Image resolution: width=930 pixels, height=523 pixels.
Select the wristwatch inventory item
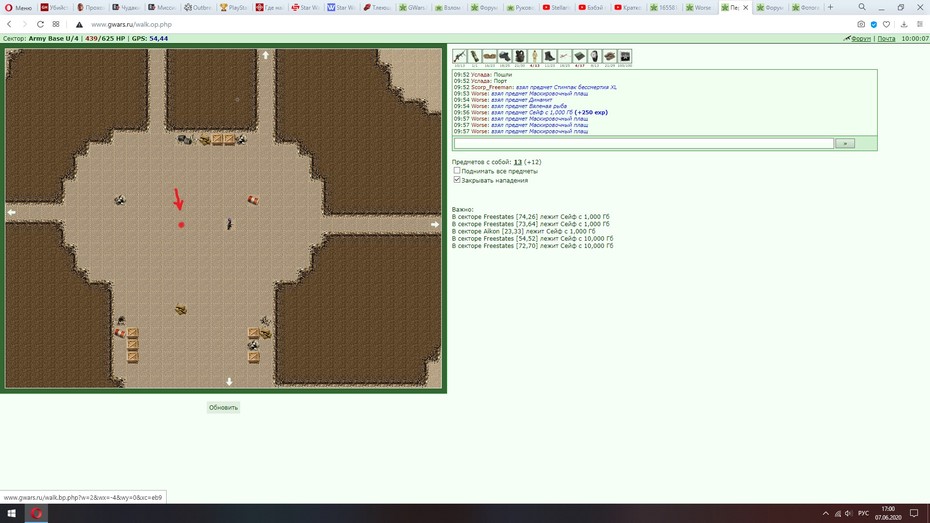[595, 56]
